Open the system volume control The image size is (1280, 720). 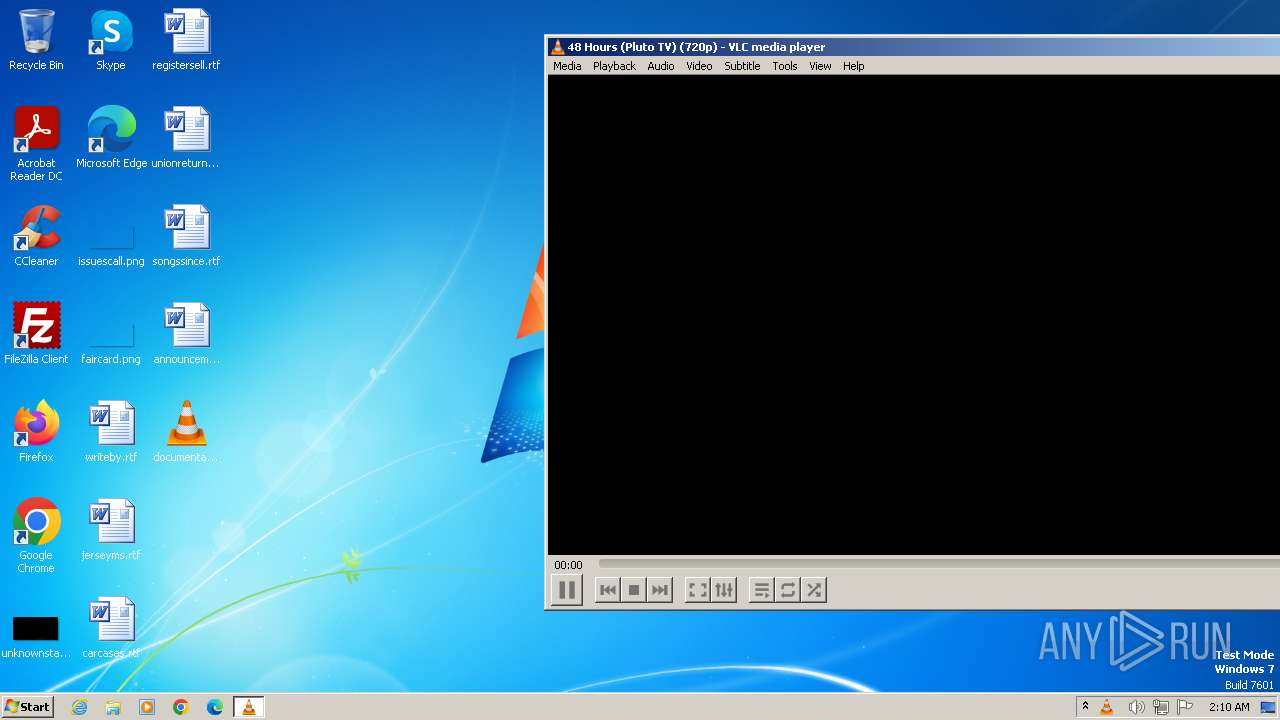[1136, 707]
